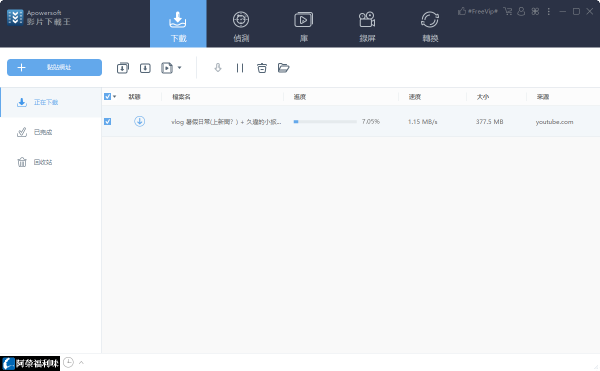Click the 大小 size column header
This screenshot has width=600, height=371.
click(483, 97)
